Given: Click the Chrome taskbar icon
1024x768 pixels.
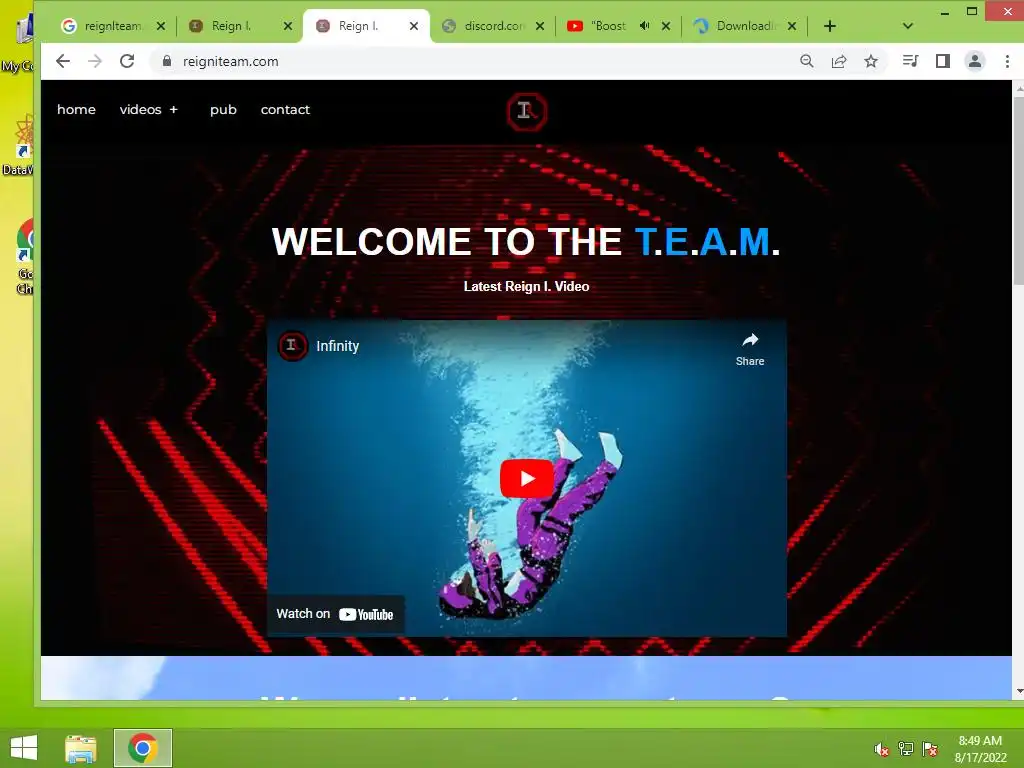Looking at the screenshot, I should pos(143,748).
